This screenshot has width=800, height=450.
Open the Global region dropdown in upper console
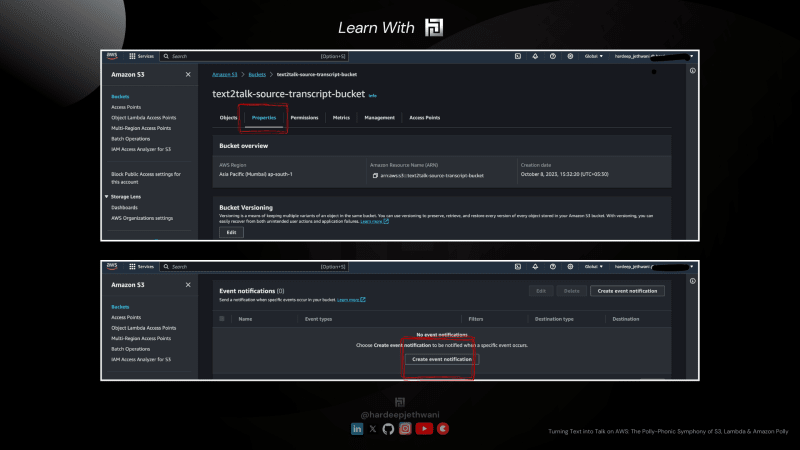coord(593,56)
